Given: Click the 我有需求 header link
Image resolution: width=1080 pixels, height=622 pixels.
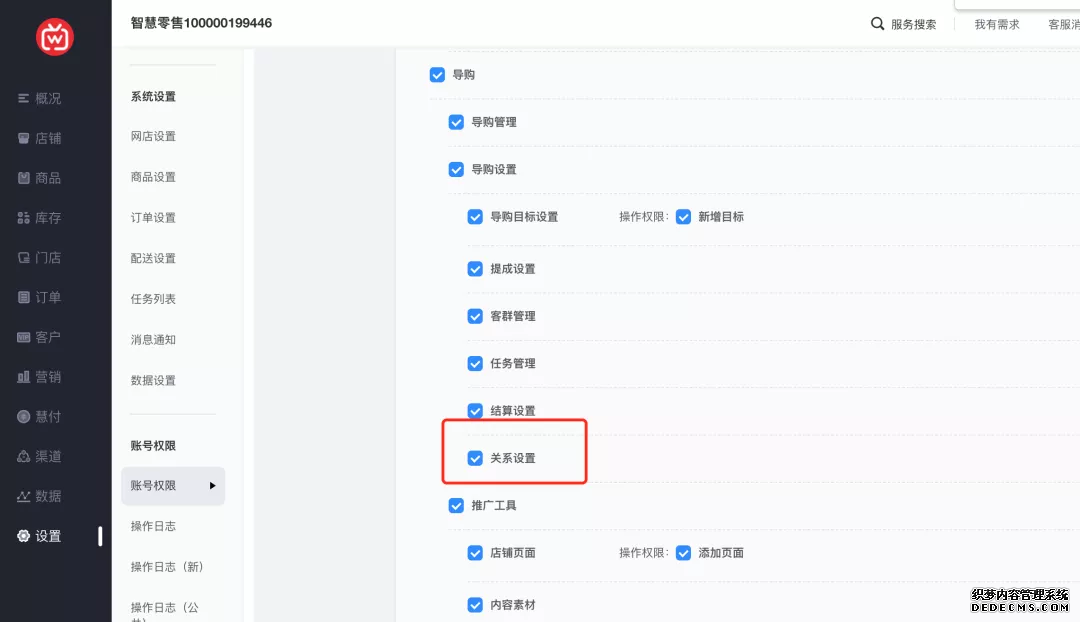Looking at the screenshot, I should tap(997, 25).
